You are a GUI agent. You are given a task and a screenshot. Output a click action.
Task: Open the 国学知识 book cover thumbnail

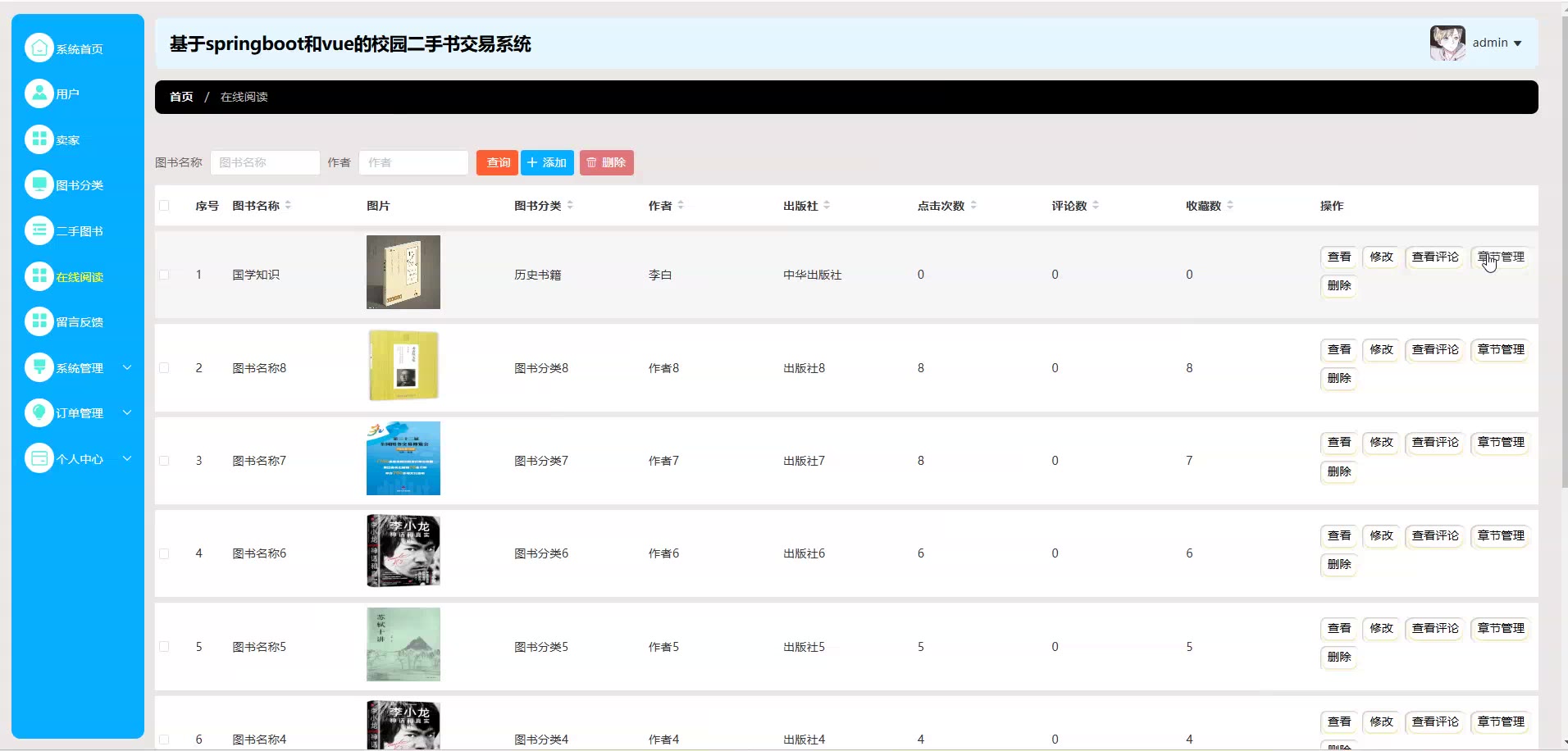coord(403,272)
